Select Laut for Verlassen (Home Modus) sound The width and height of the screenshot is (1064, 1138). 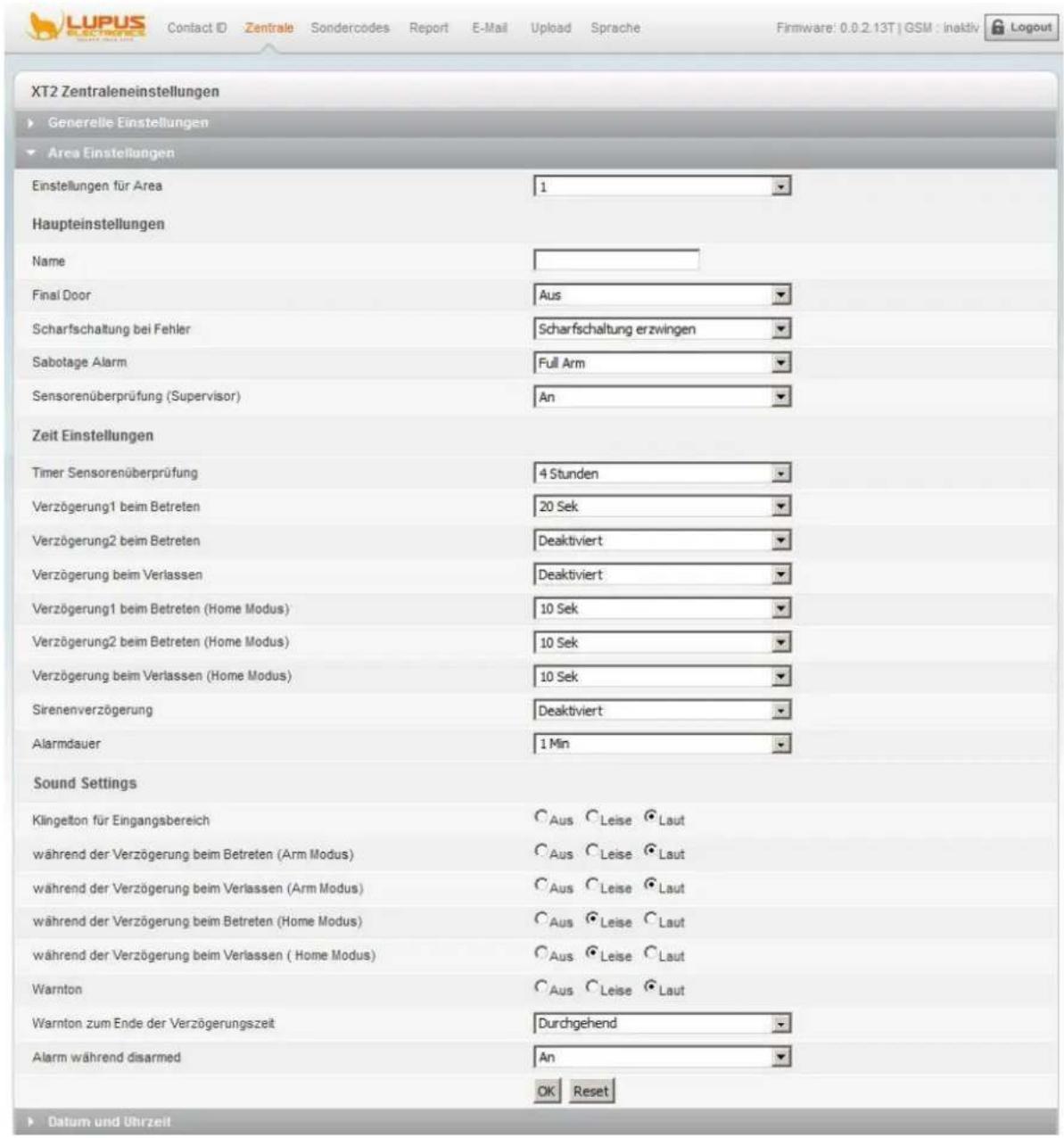coord(650,952)
